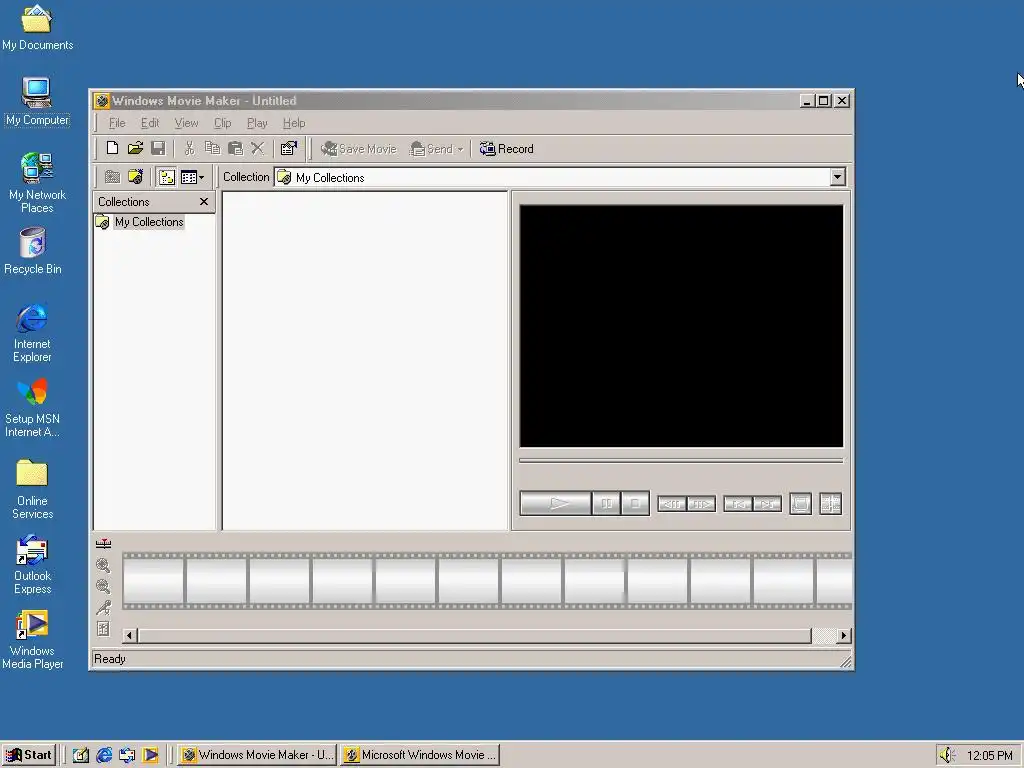The width and height of the screenshot is (1024, 768).
Task: Launch Media Player from Quick Launch
Action: 150,755
